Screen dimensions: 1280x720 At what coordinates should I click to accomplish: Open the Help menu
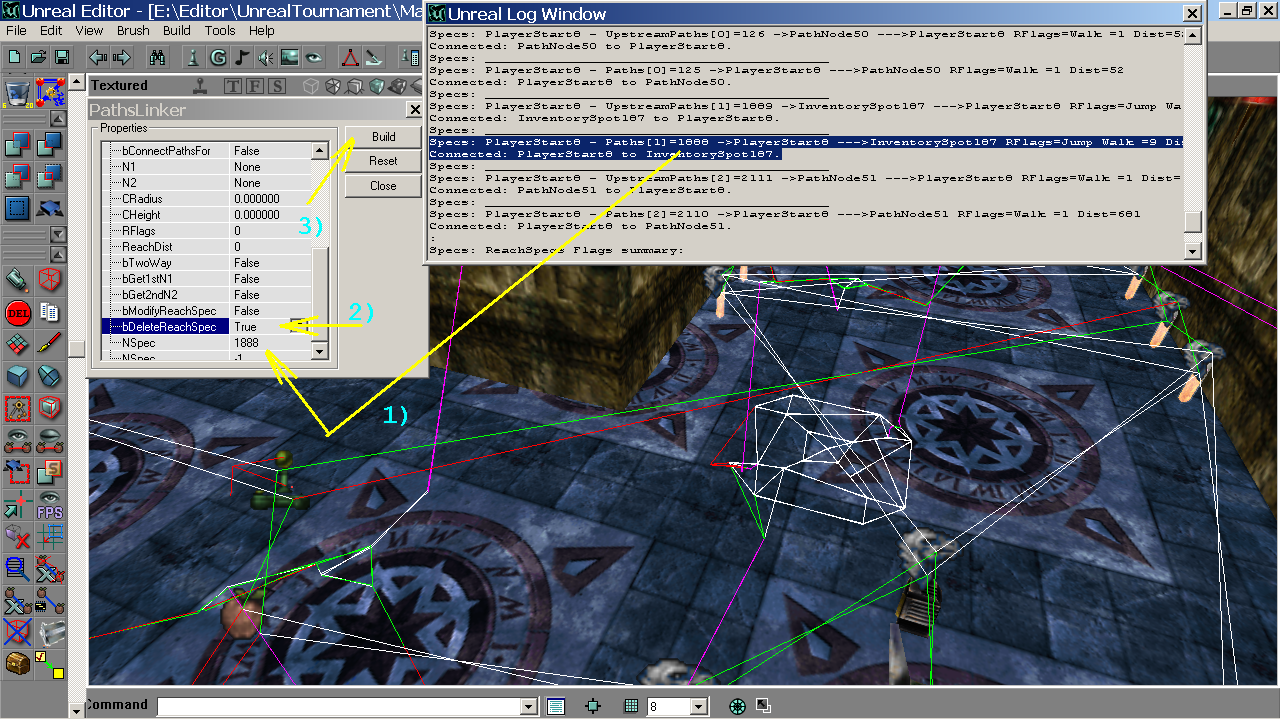pyautogui.click(x=262, y=31)
